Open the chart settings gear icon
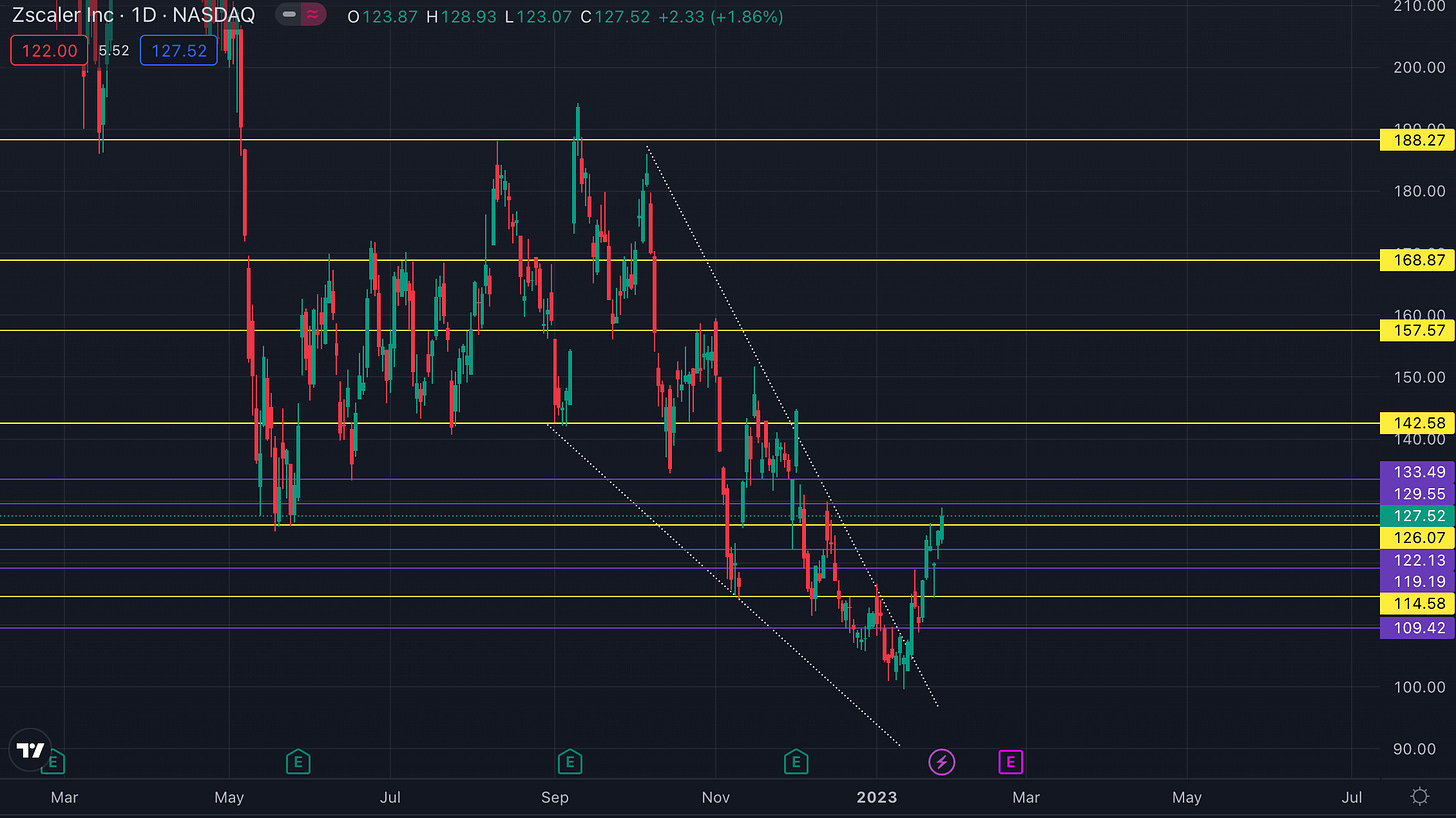 tap(1419, 797)
